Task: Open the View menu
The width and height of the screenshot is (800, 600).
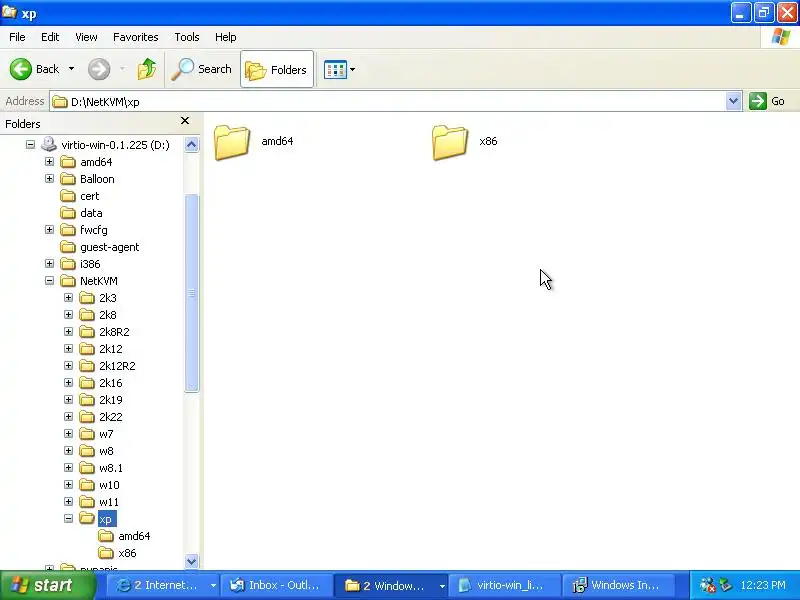Action: [86, 37]
